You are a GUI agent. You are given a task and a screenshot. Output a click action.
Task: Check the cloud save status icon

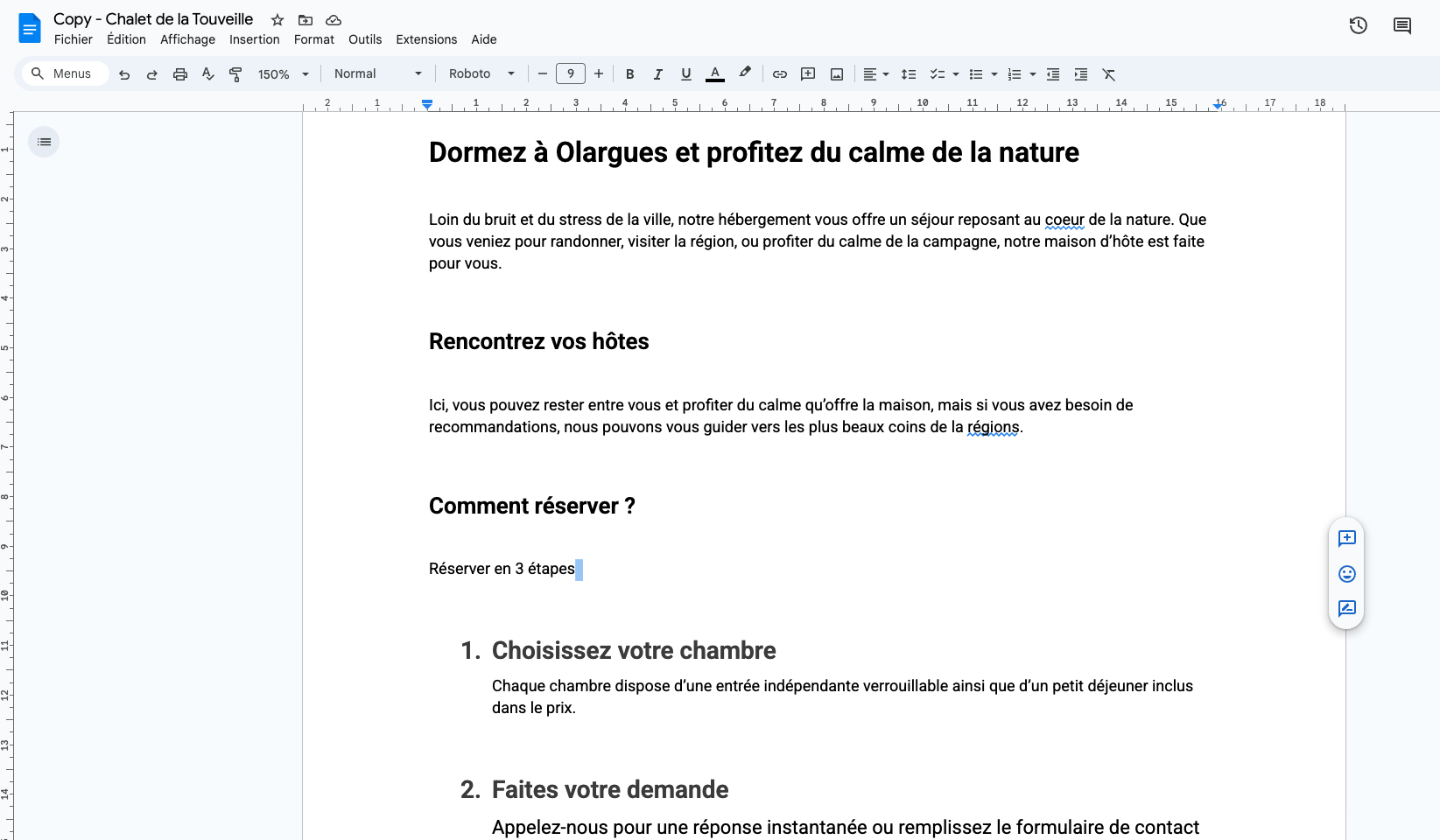pos(334,19)
